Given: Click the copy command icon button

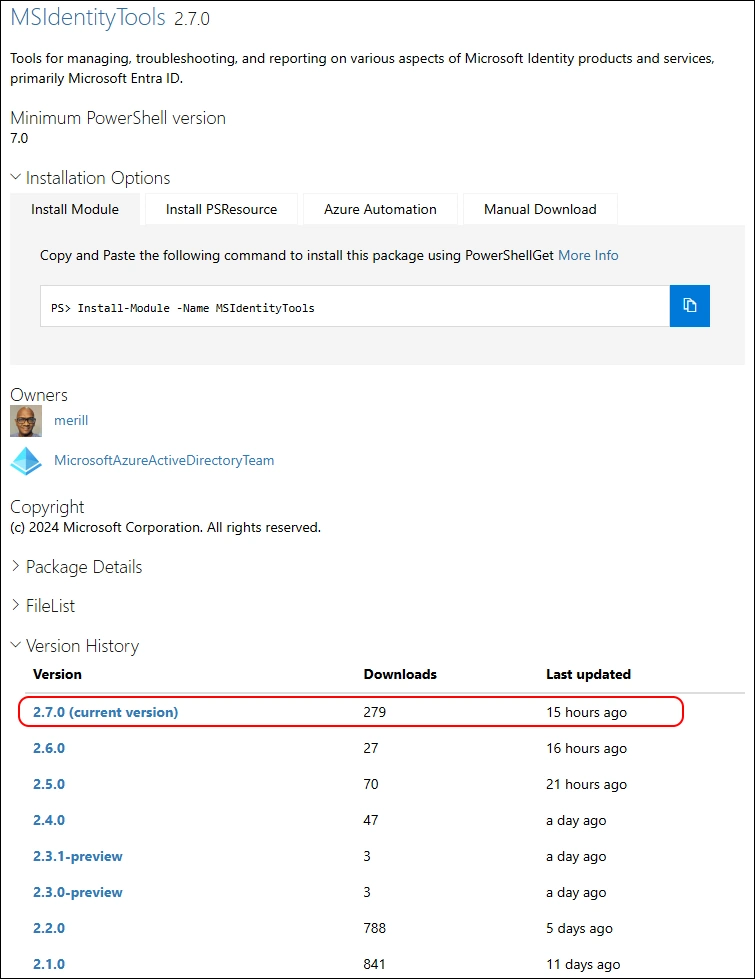Looking at the screenshot, I should [689, 306].
